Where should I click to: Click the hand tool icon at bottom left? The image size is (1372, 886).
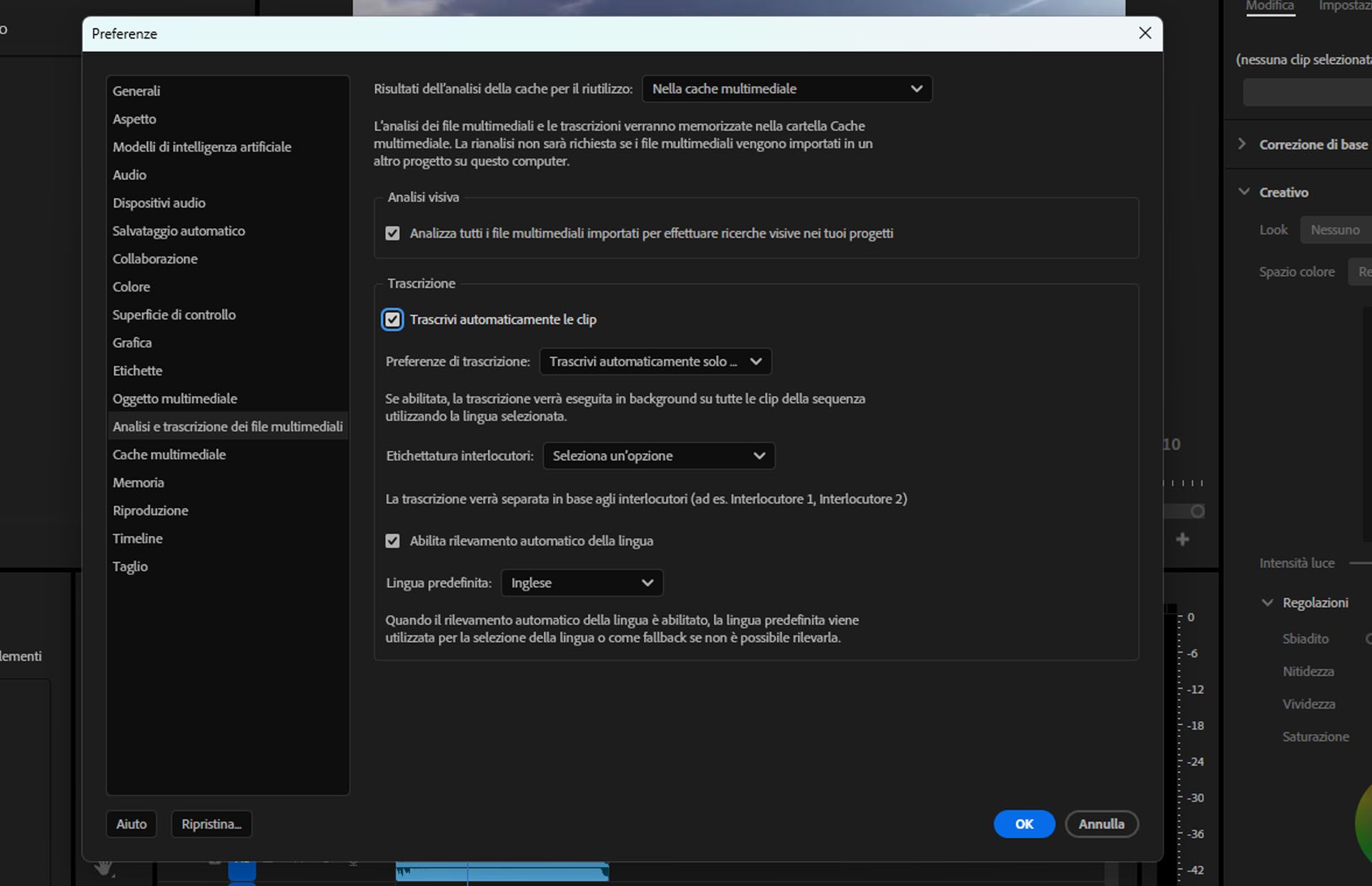point(104,867)
